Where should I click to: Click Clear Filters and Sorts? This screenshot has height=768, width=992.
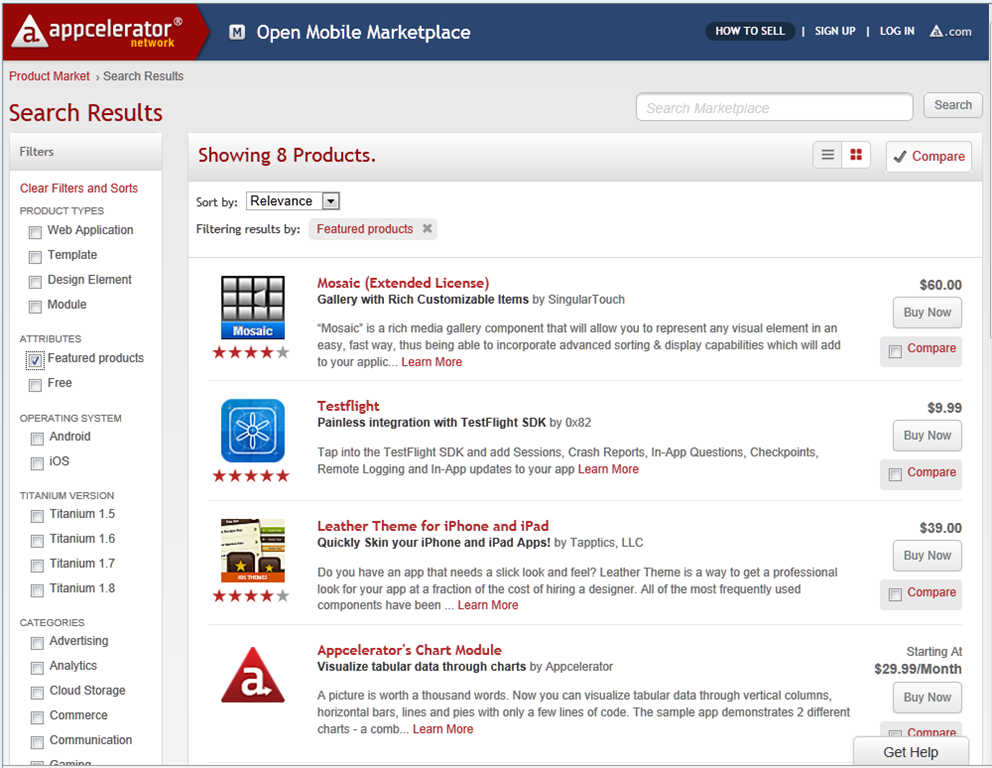point(78,188)
